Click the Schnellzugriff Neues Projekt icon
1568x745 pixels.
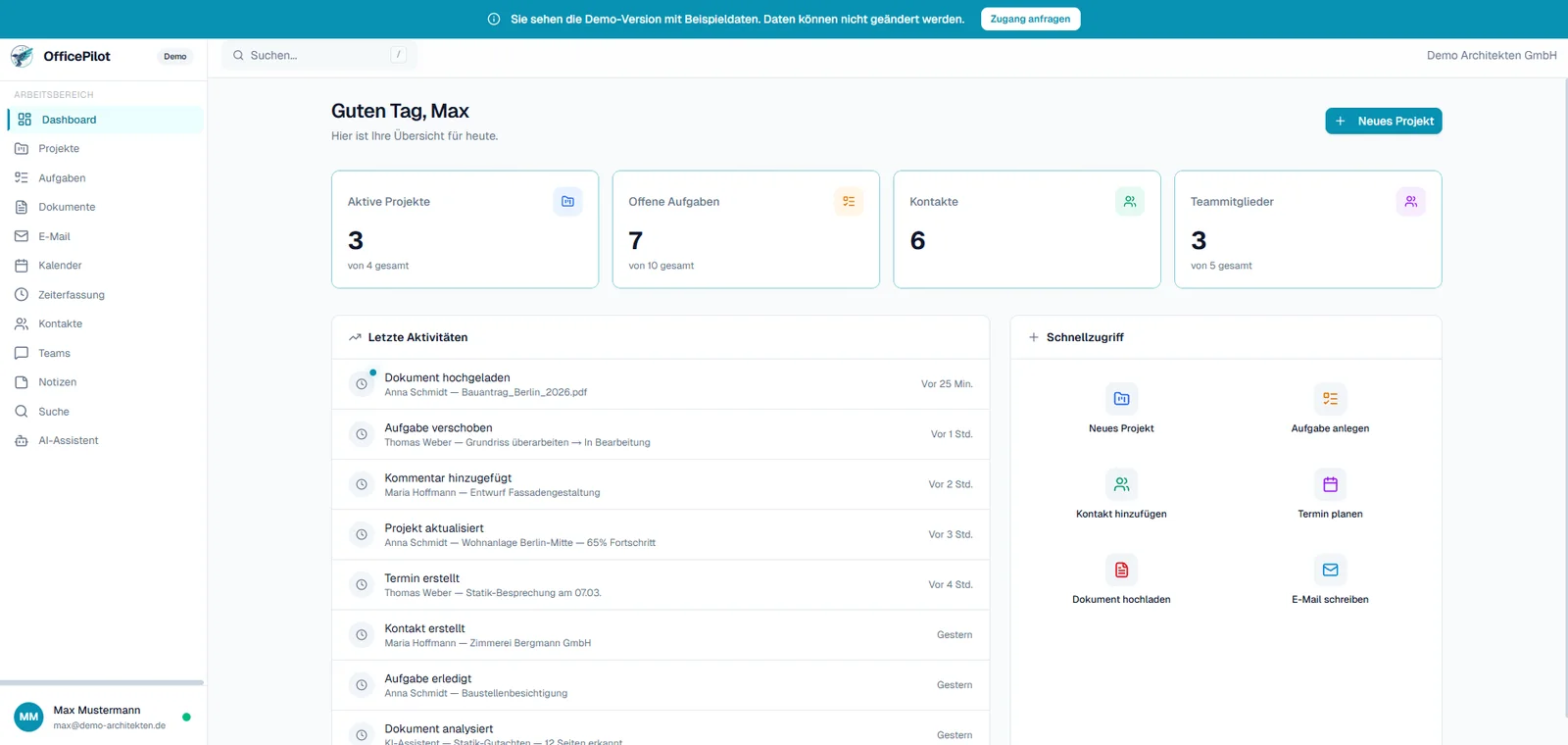tap(1121, 399)
